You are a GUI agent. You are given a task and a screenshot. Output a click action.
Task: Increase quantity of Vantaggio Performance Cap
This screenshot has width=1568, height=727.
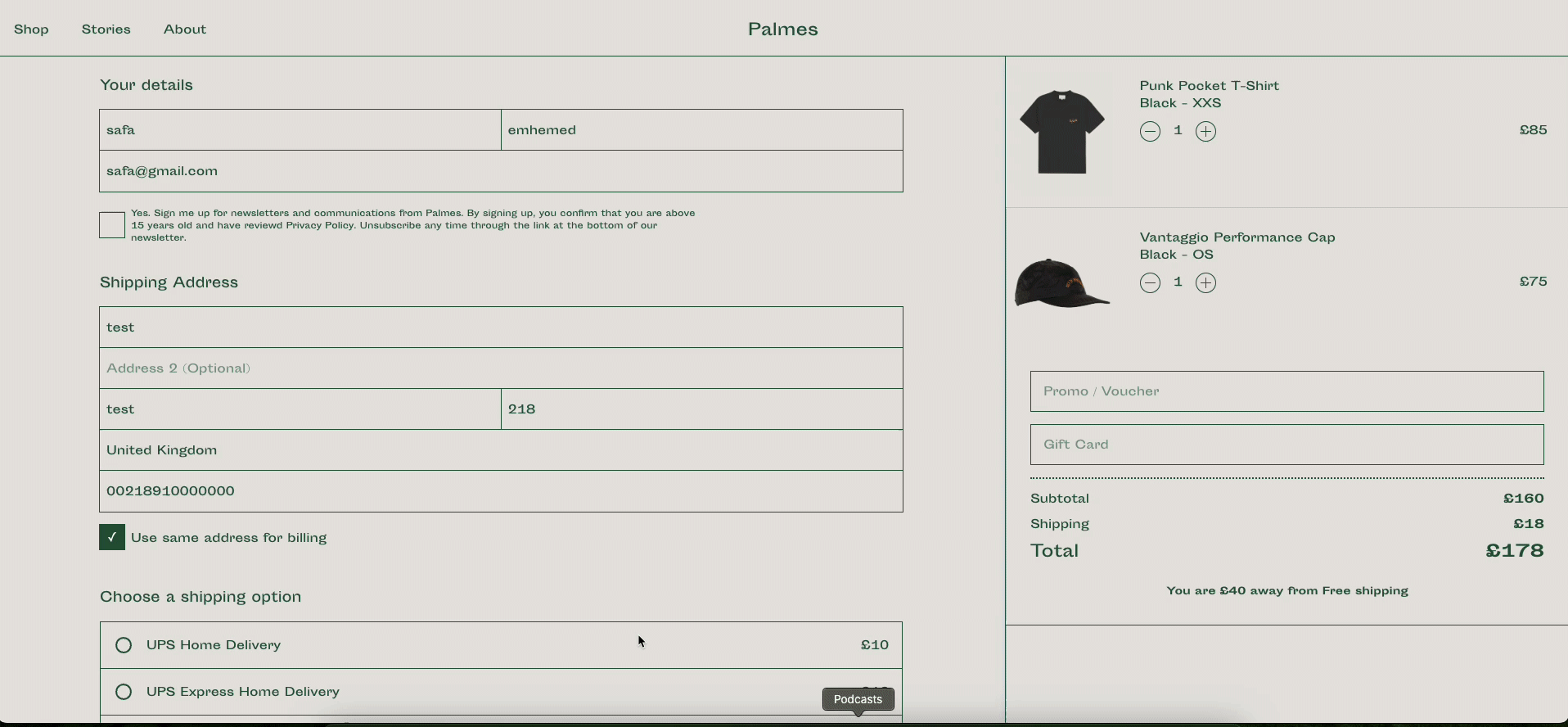coord(1205,282)
